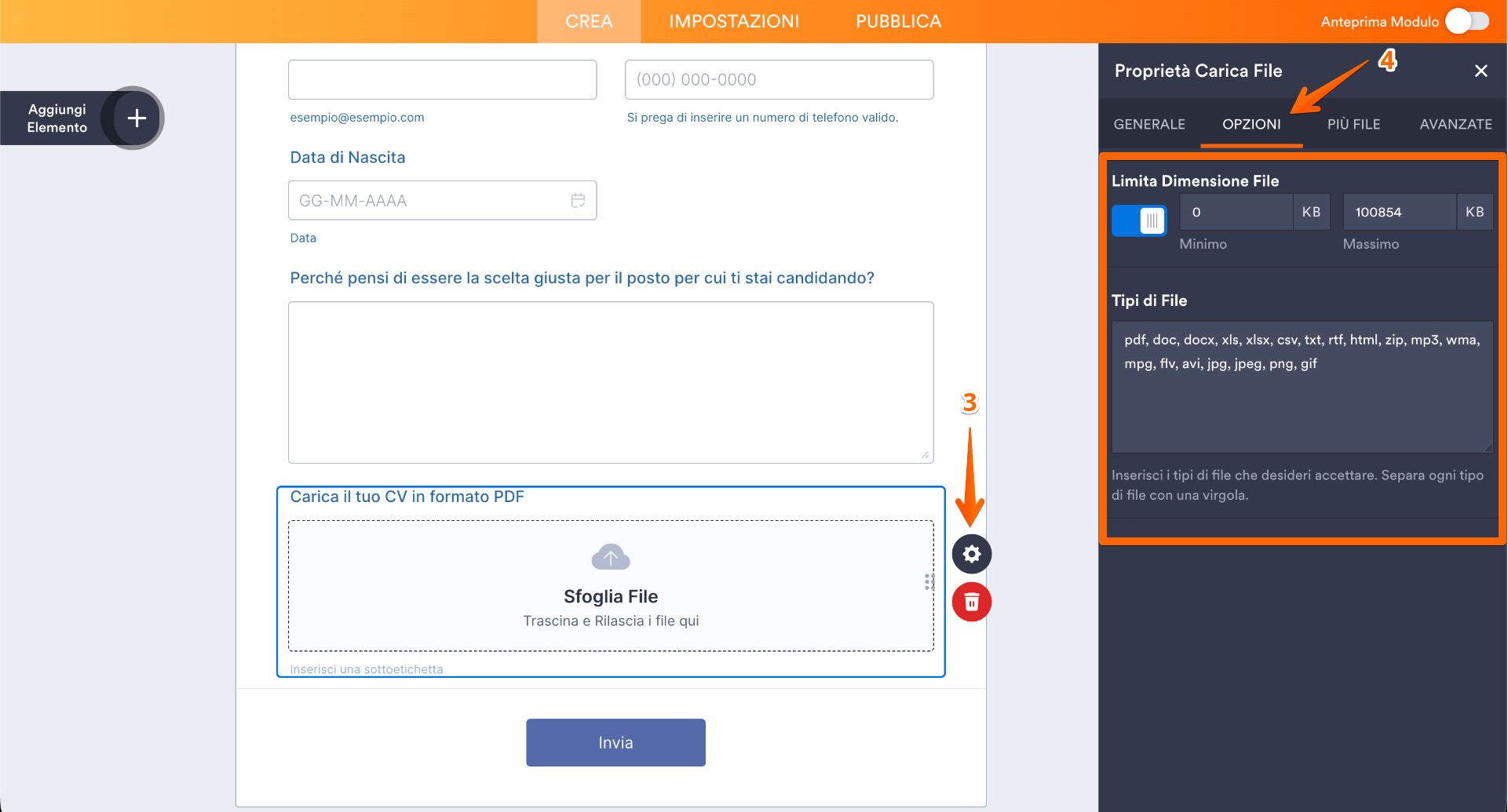Switch to the PIÙ FILE tab
This screenshot has height=812, width=1508.
1353,124
